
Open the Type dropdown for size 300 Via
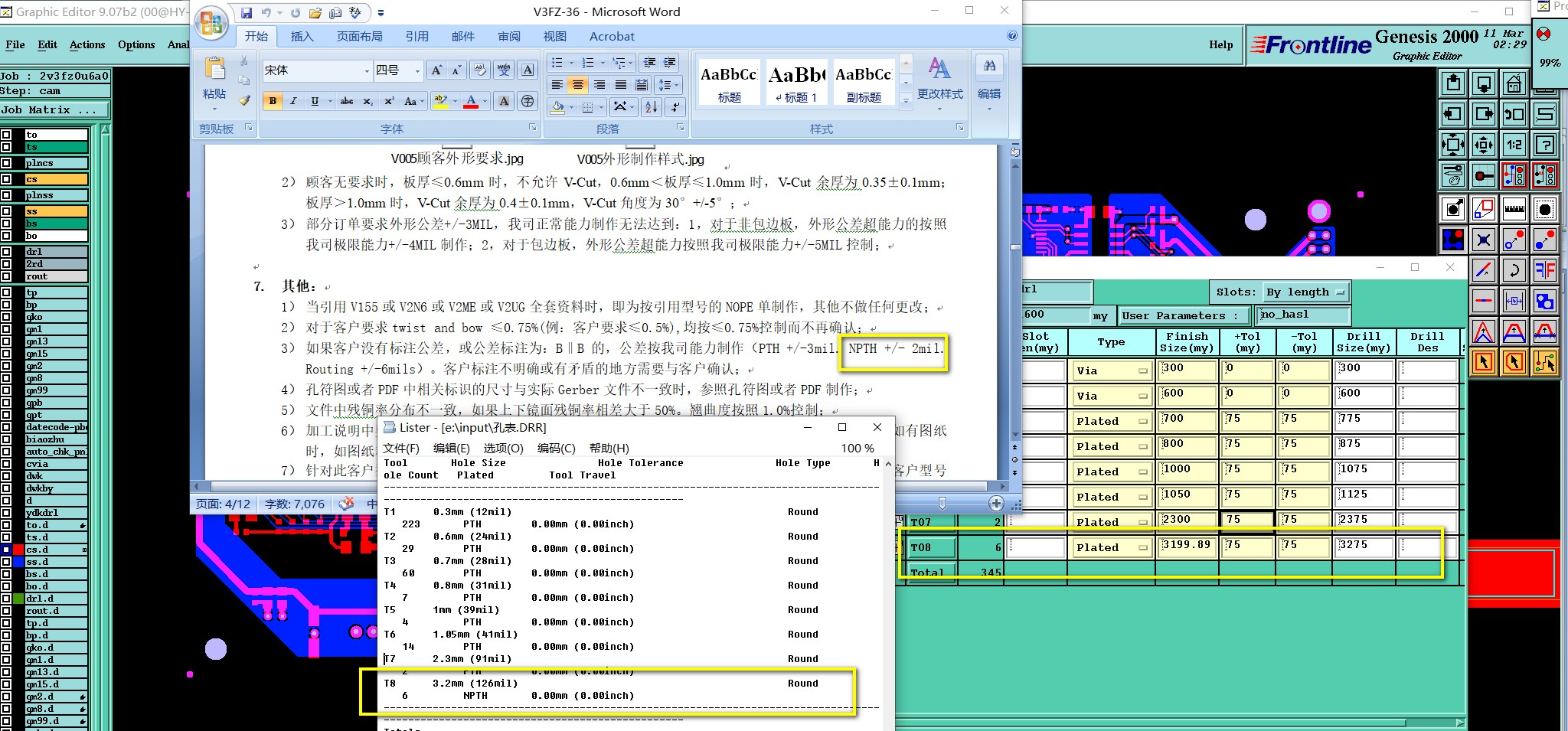click(x=1112, y=370)
